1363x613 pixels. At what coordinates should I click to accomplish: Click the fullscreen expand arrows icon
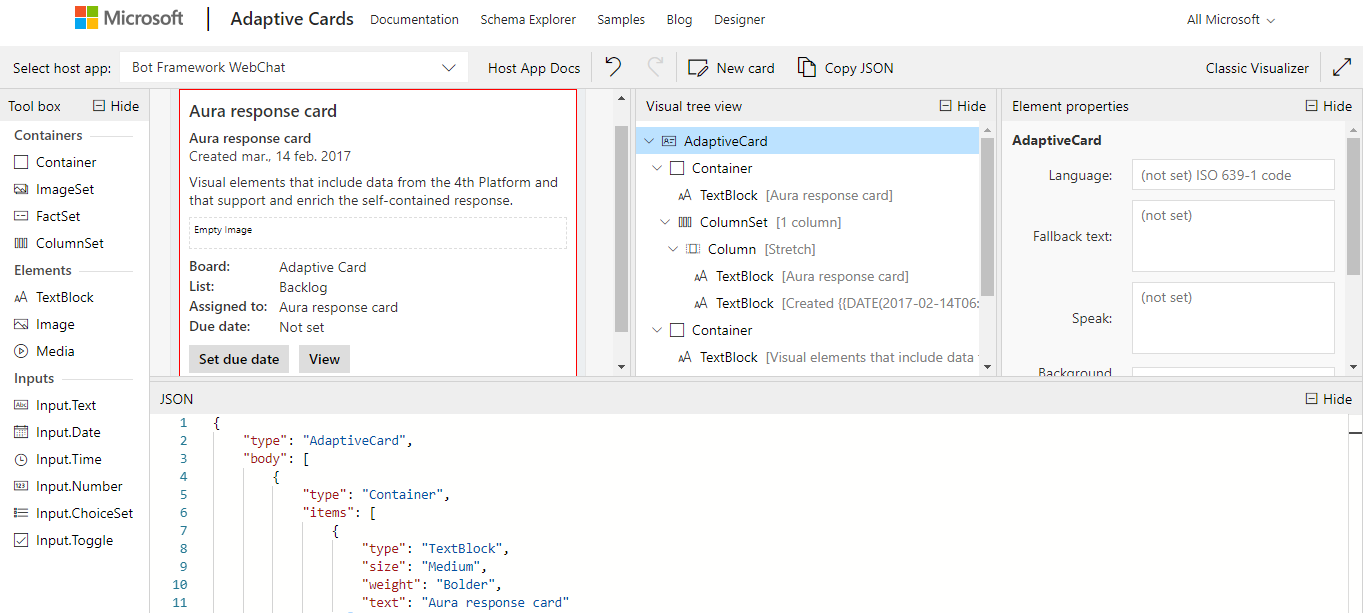click(x=1342, y=67)
